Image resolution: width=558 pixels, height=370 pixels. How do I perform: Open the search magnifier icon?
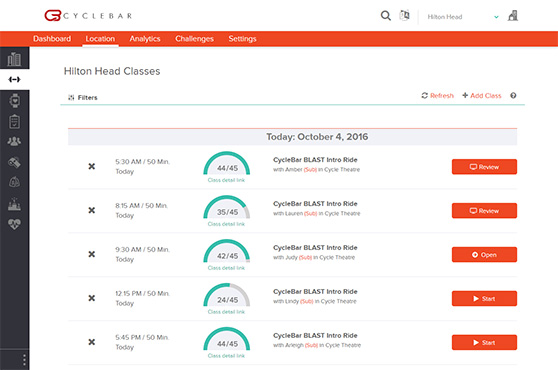(x=385, y=16)
